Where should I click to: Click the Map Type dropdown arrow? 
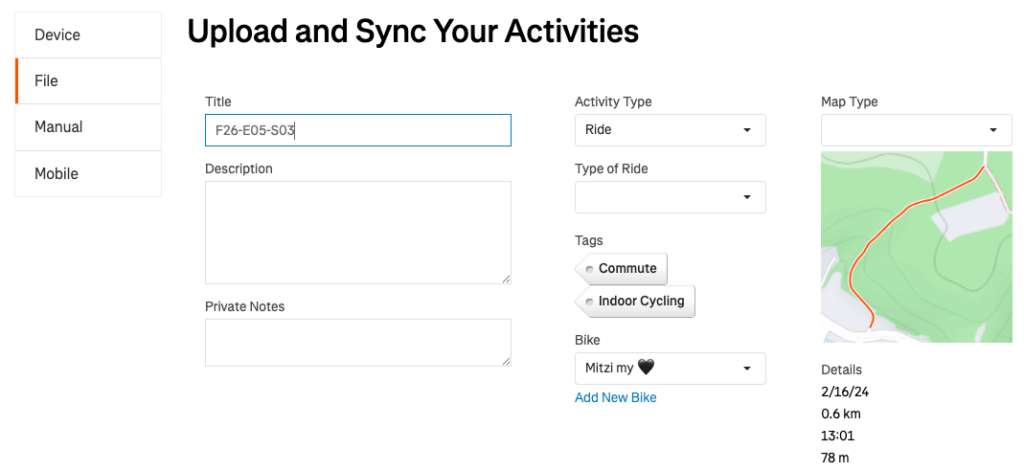[993, 130]
